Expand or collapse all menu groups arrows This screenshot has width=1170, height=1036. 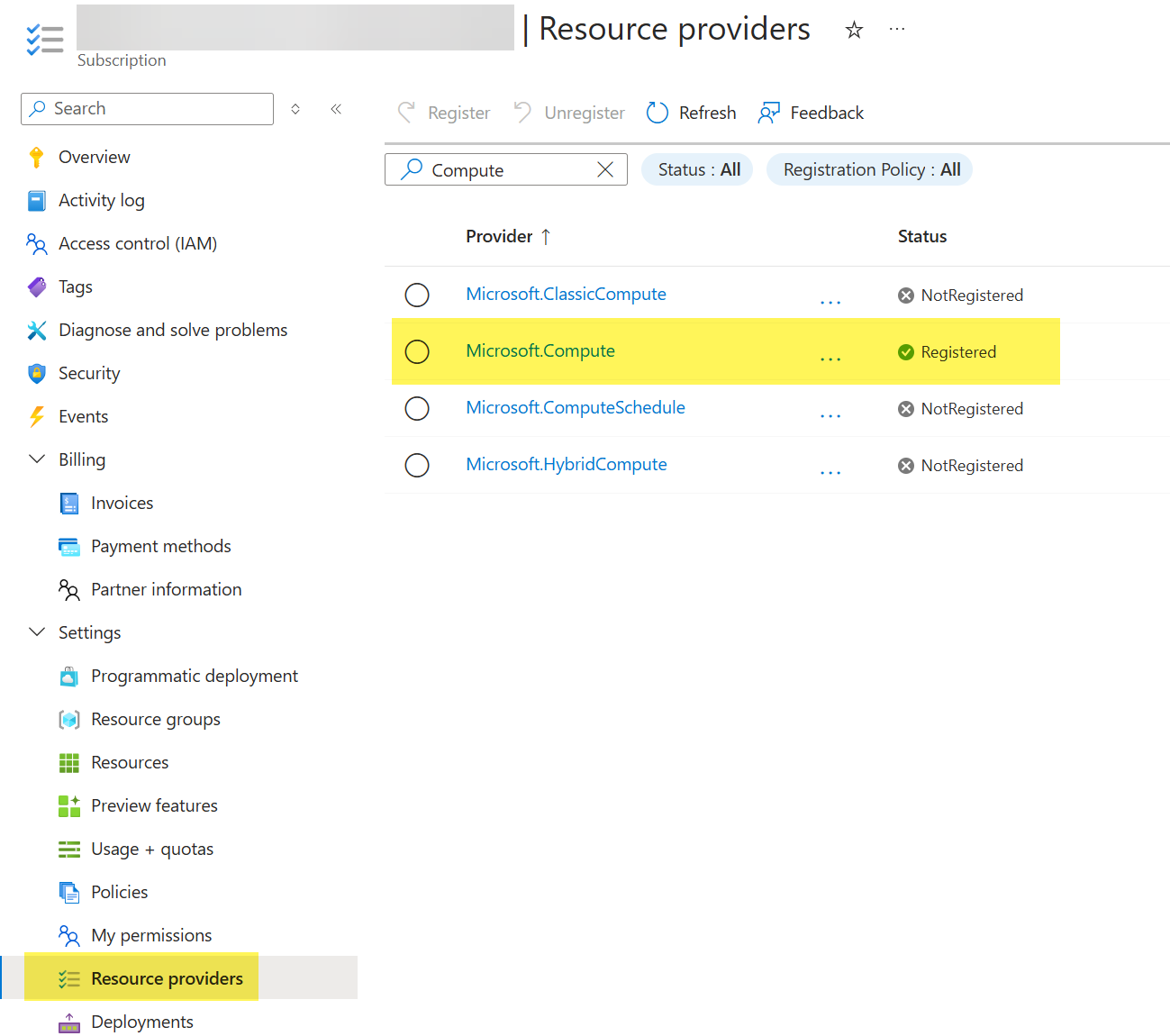tap(295, 109)
